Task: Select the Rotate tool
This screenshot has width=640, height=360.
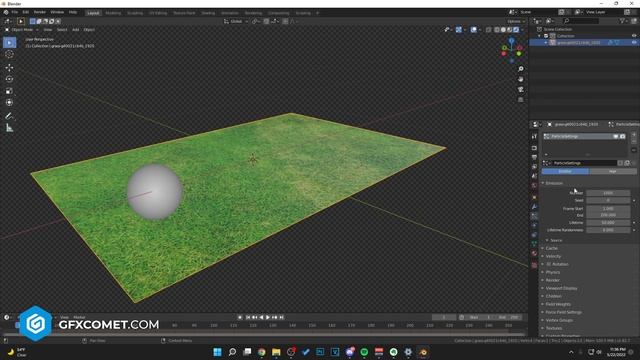Action: 9,79
